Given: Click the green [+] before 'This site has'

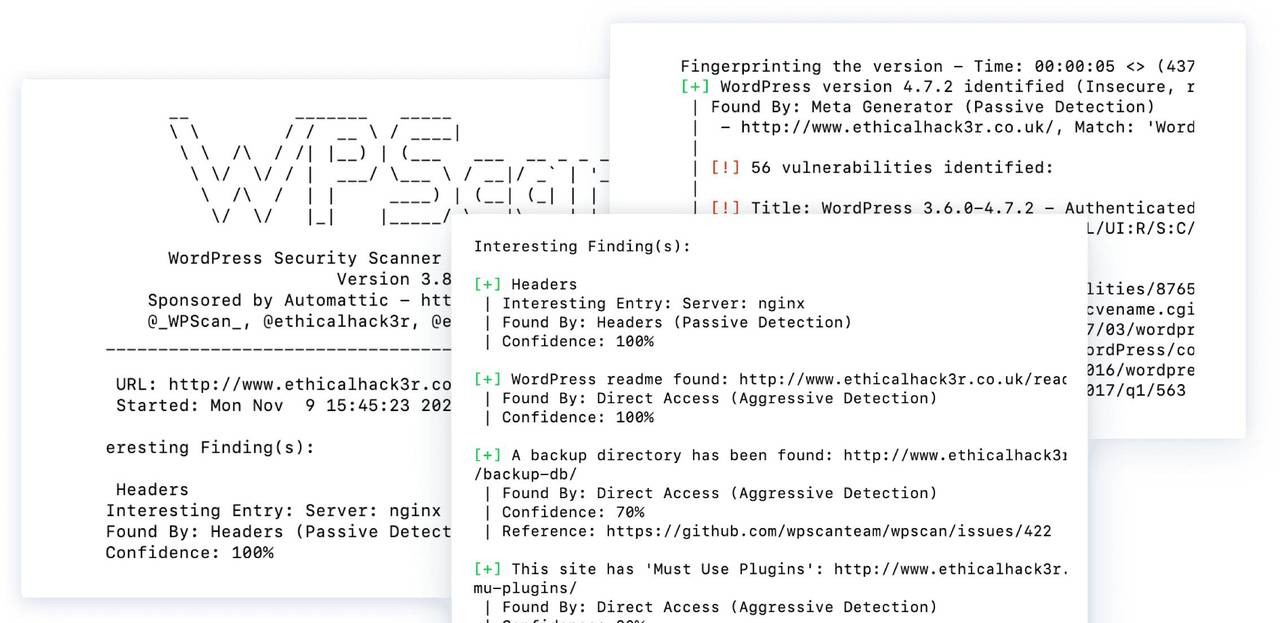Looking at the screenshot, I should tap(488, 569).
